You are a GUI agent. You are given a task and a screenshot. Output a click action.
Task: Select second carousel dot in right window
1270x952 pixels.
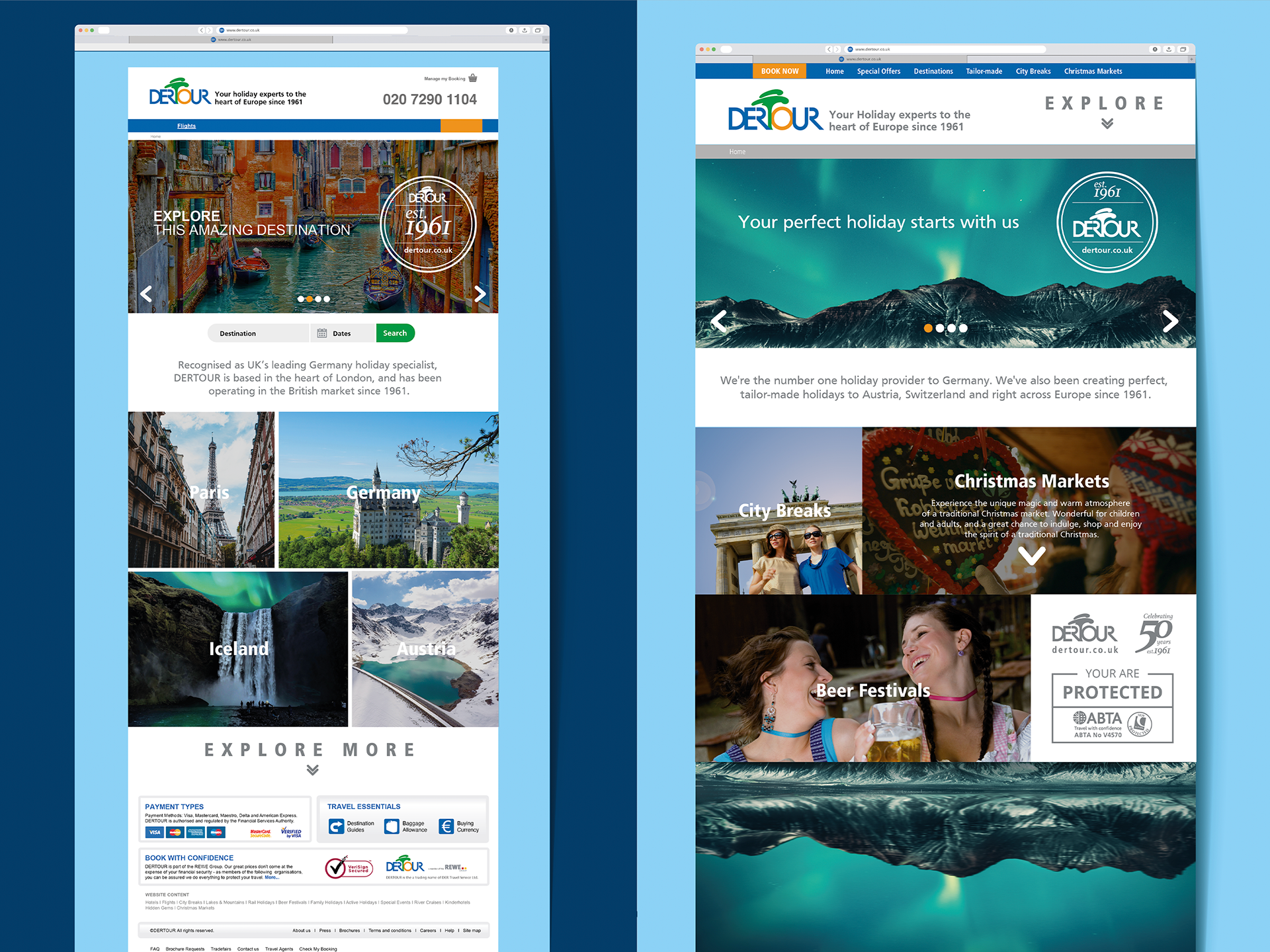point(940,328)
